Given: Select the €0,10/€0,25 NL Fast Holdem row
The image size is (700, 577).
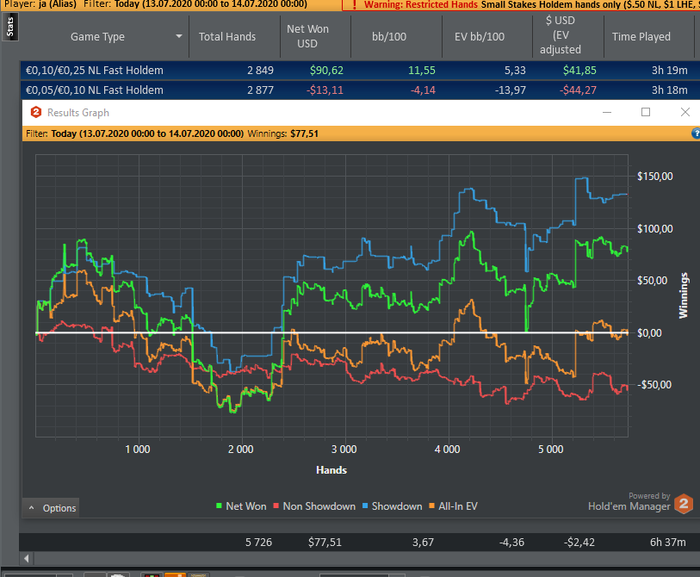Looking at the screenshot, I should pos(360,71).
